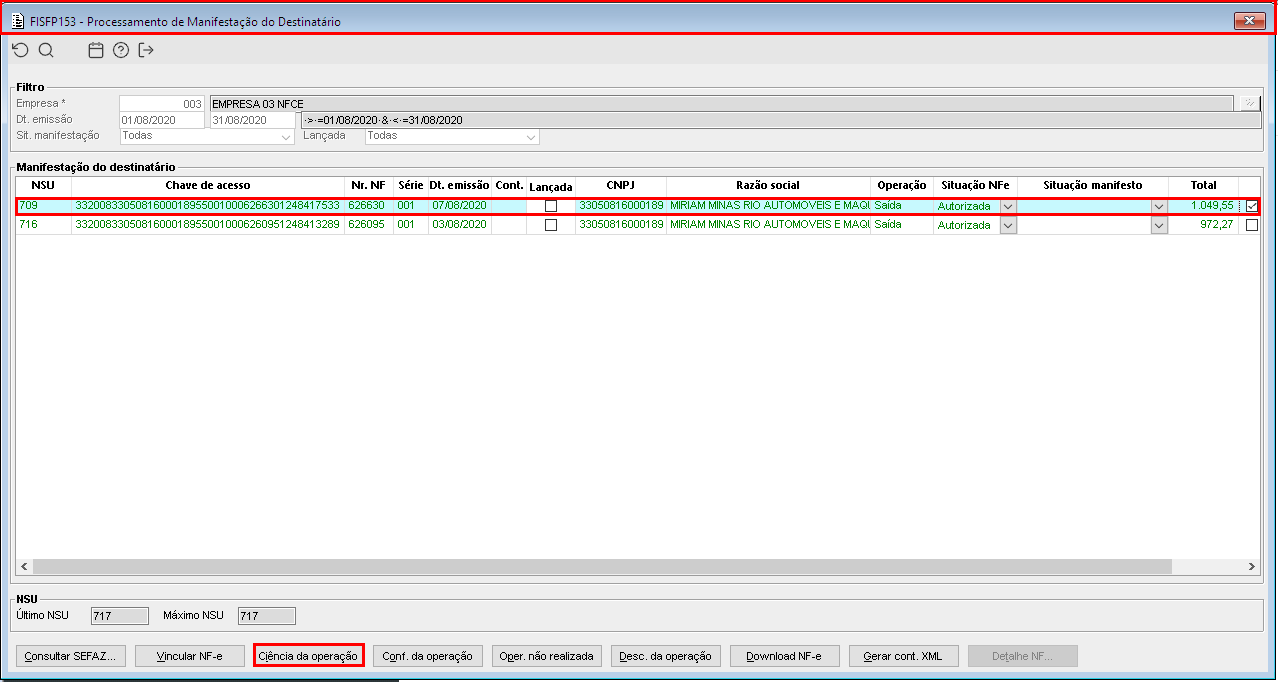Check selection box of row 716
1278x682 pixels.
point(1252,225)
